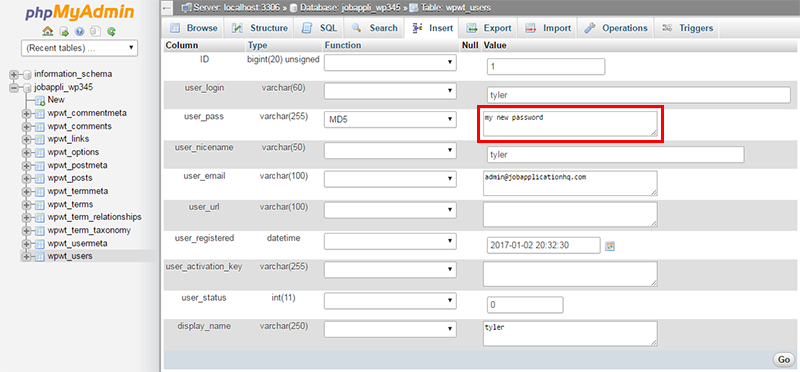Go to the Import tab
This screenshot has width=800, height=372.
pyautogui.click(x=548, y=28)
